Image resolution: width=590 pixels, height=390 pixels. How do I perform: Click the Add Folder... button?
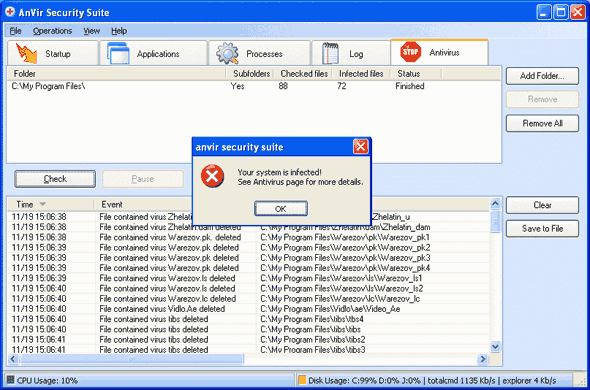click(542, 76)
